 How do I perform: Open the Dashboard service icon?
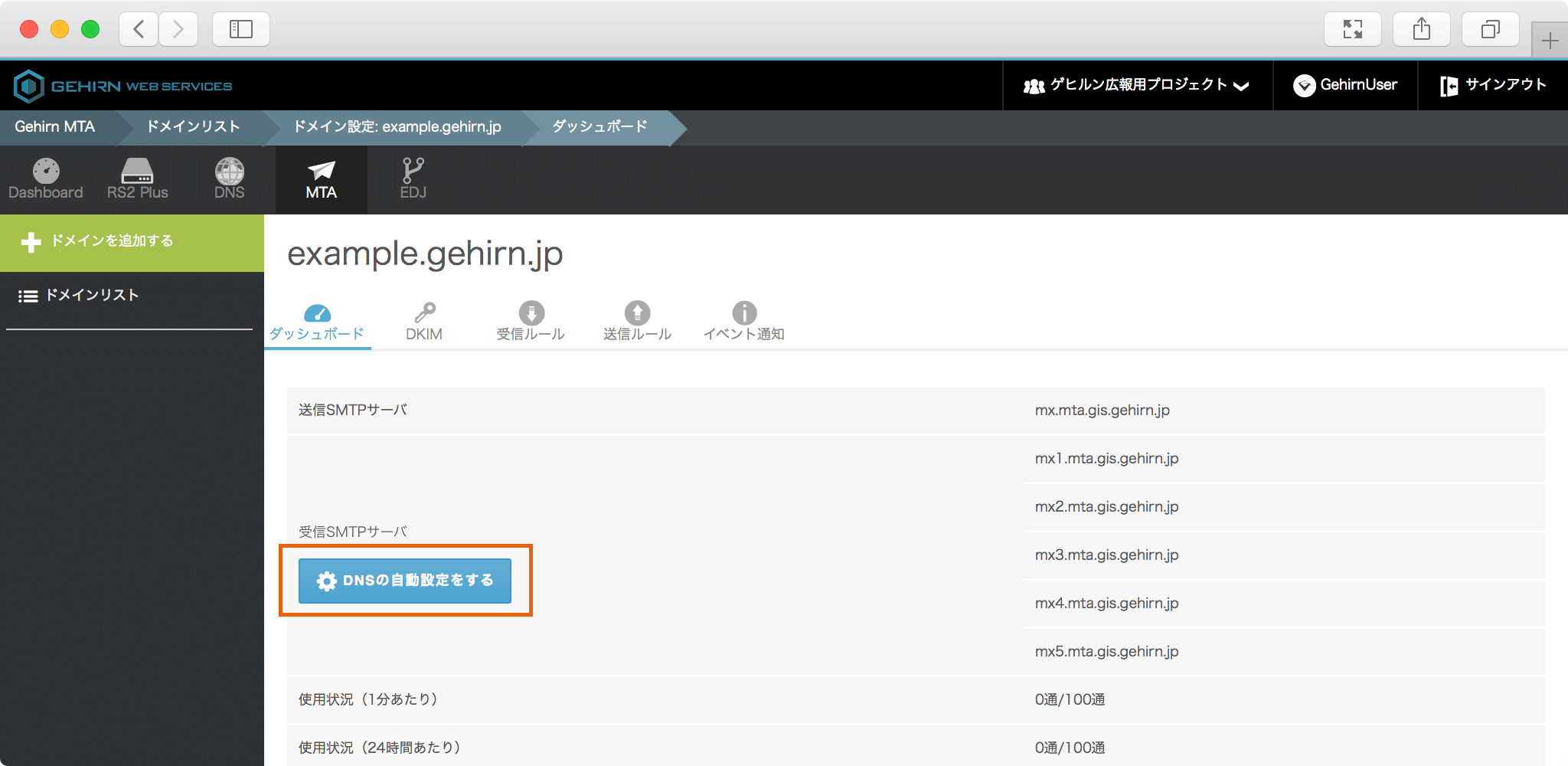coord(46,179)
